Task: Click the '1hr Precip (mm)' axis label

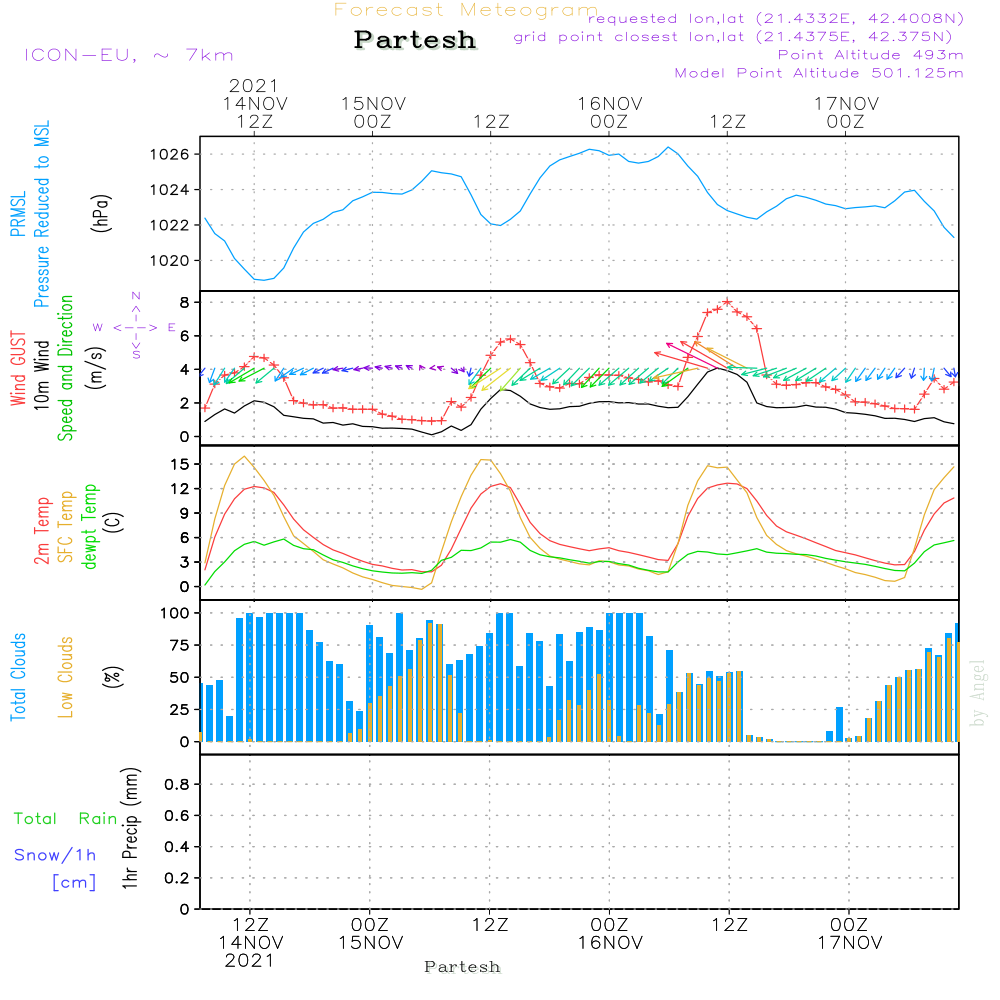Action: point(130,828)
